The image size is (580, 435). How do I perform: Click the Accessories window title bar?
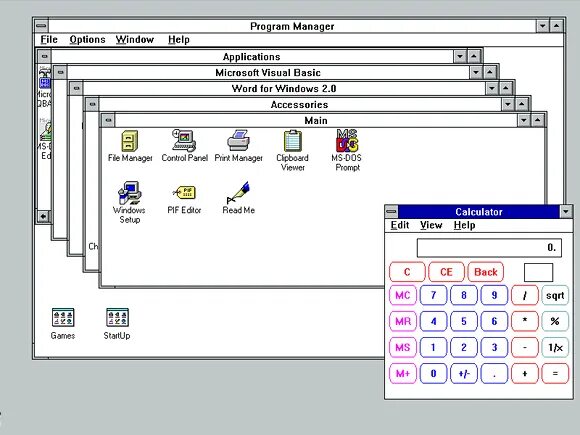pyautogui.click(x=299, y=104)
